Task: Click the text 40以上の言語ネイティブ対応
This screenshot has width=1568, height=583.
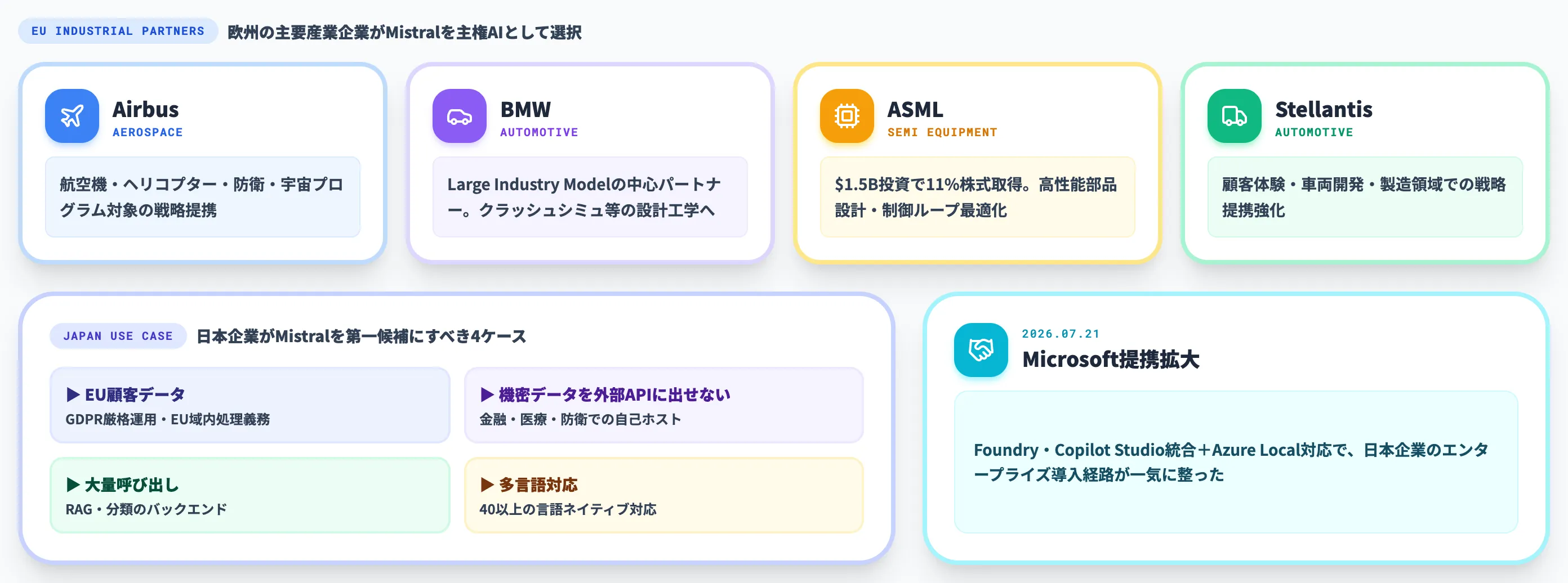Action: (568, 509)
